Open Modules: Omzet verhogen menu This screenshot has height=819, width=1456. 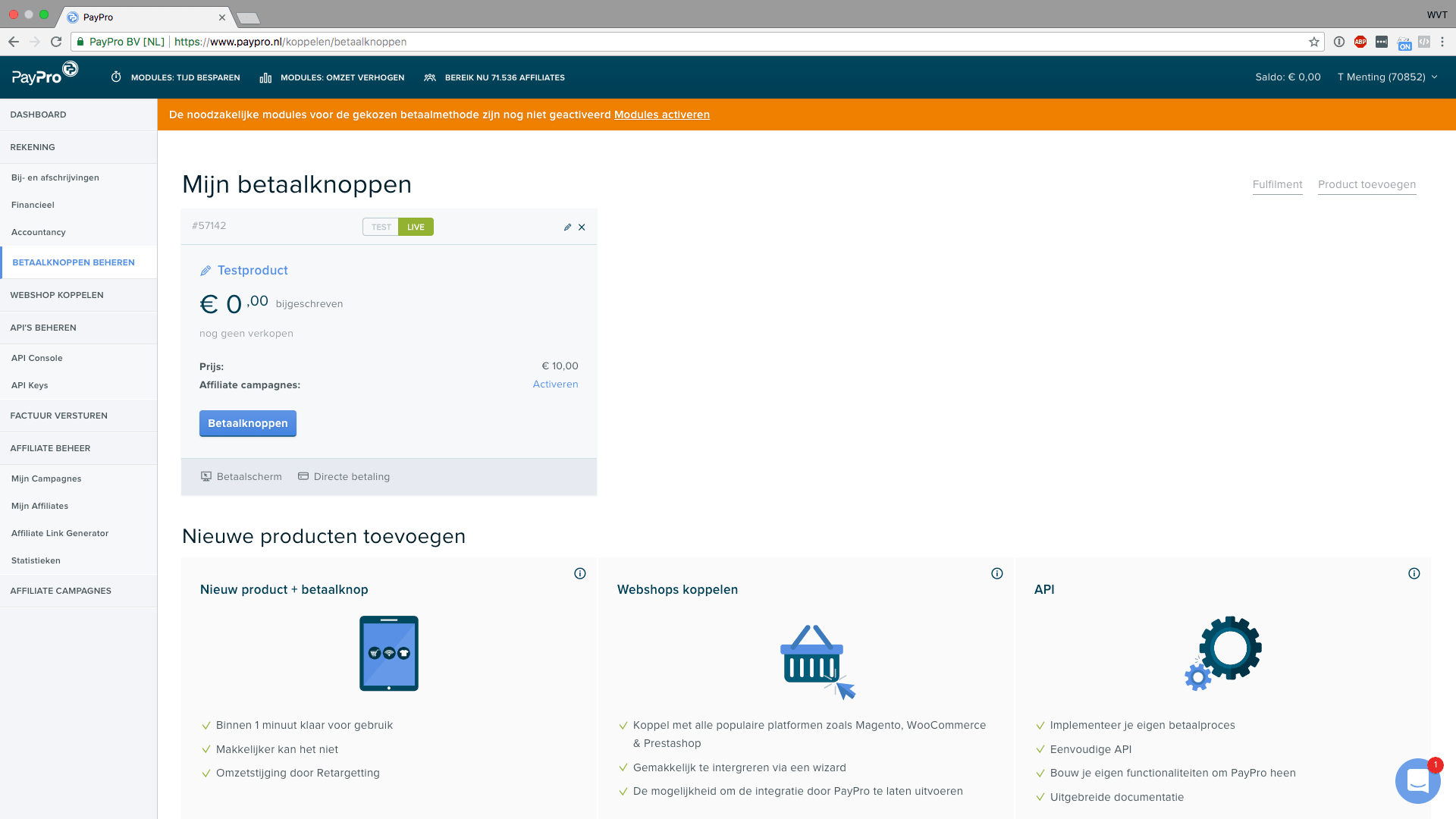332,77
